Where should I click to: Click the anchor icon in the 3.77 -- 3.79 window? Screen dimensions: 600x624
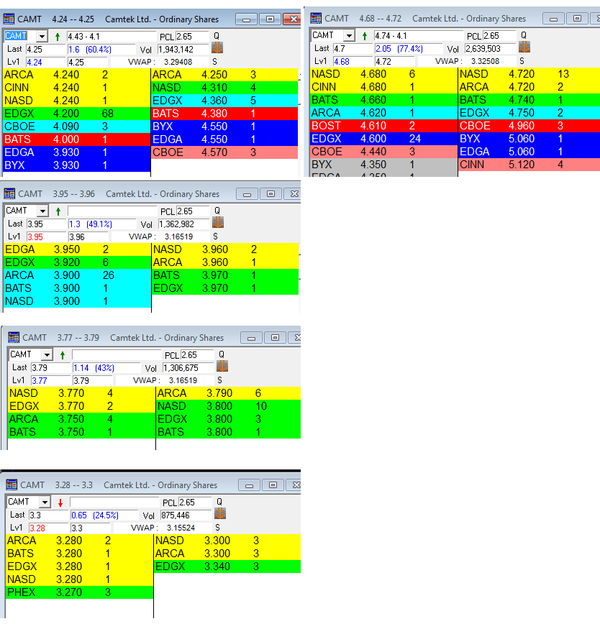(x=222, y=366)
